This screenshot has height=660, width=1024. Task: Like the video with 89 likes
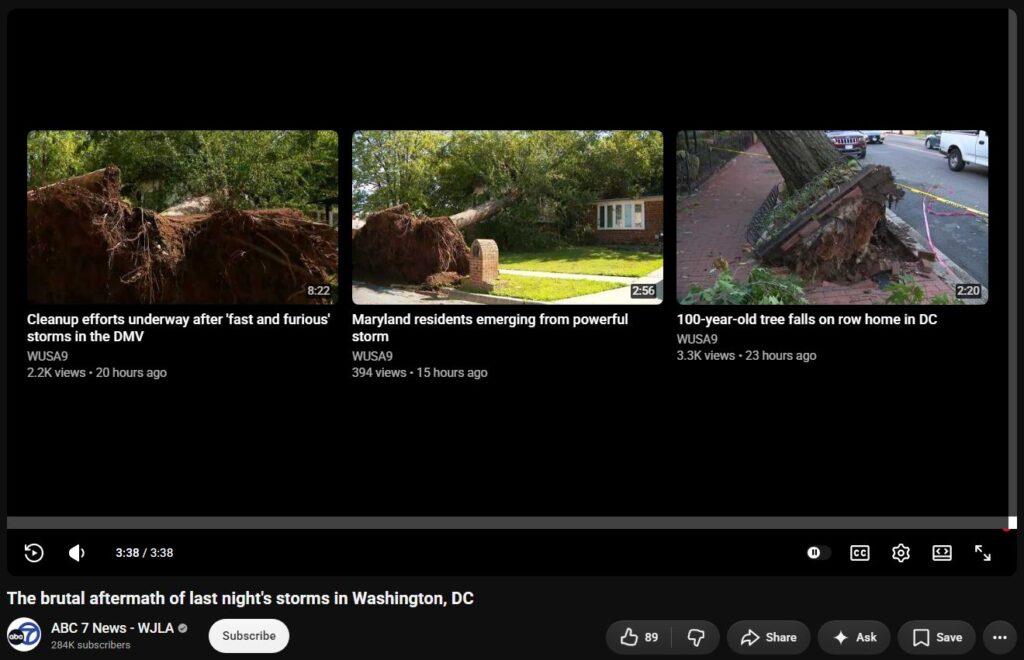click(639, 637)
